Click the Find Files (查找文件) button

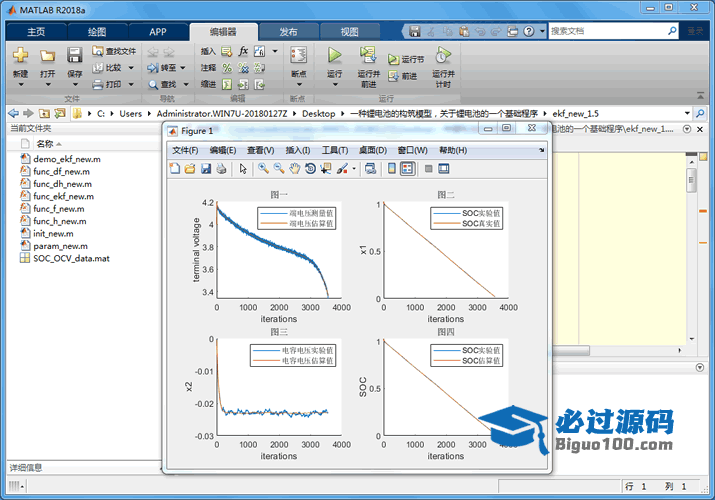click(114, 51)
